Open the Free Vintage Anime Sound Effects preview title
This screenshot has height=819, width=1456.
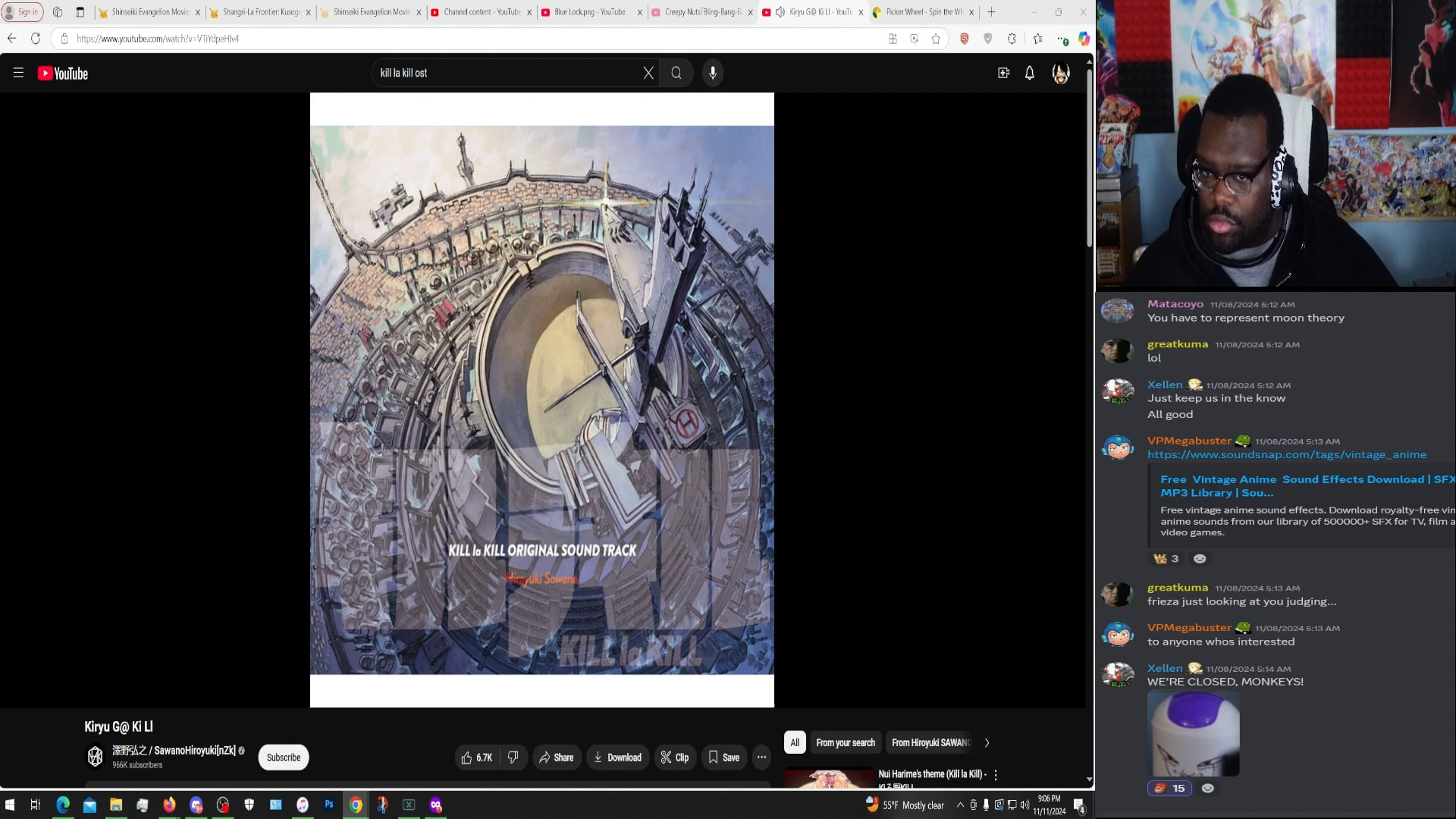[1307, 486]
